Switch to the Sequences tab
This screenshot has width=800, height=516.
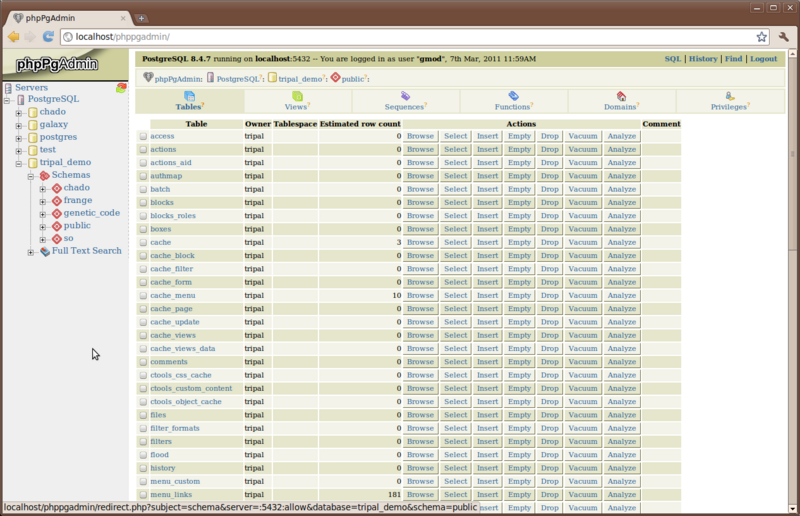pyautogui.click(x=406, y=101)
